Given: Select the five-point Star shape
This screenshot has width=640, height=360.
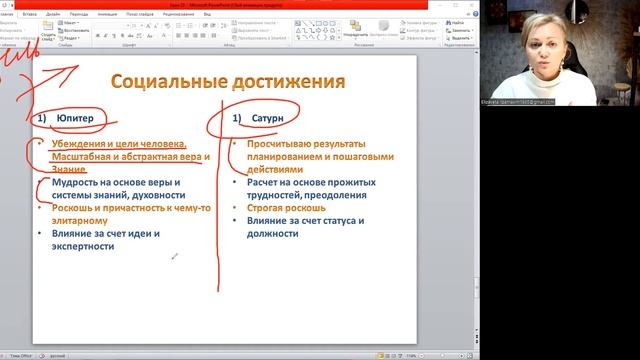Looking at the screenshot, I should pos(333,38).
